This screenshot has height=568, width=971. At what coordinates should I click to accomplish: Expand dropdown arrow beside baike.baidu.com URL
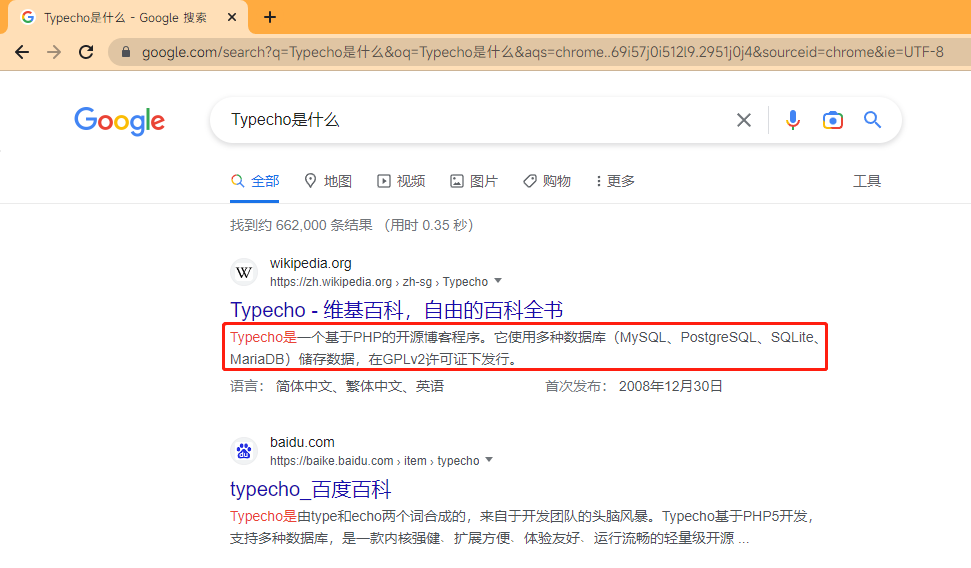click(489, 460)
